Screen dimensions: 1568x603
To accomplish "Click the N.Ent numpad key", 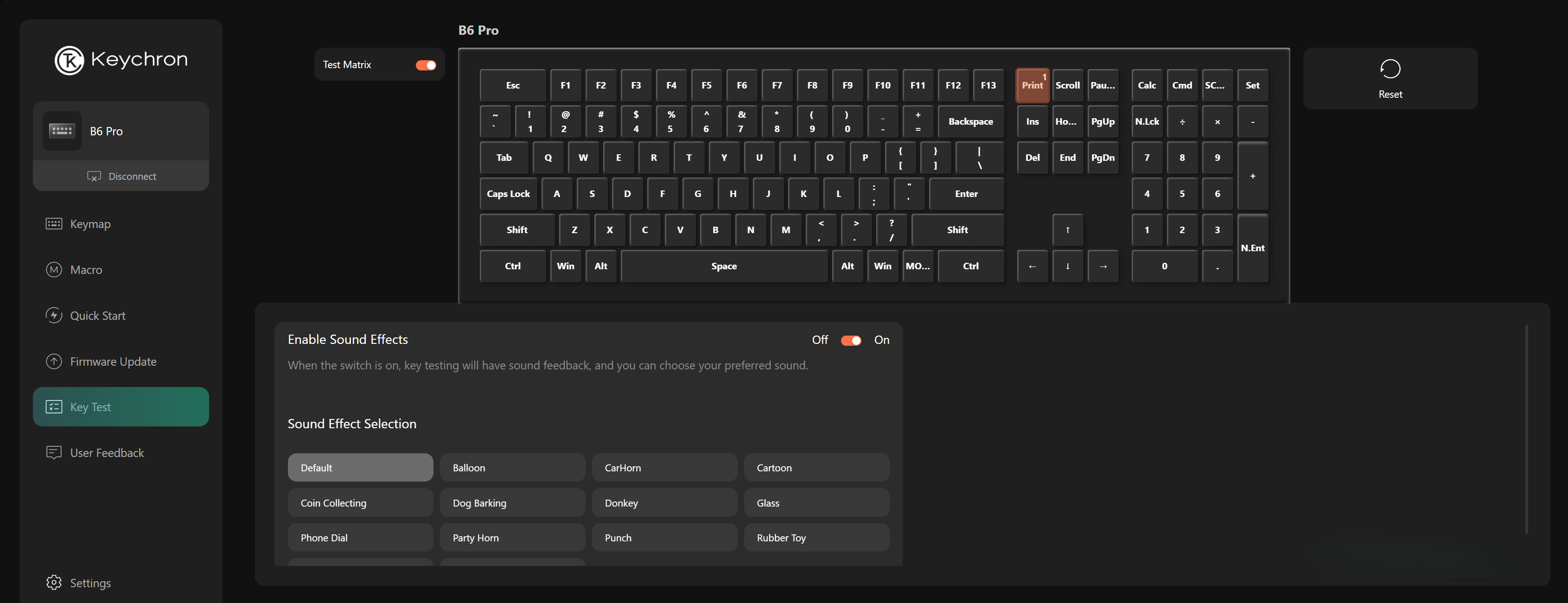I will click(x=1253, y=248).
